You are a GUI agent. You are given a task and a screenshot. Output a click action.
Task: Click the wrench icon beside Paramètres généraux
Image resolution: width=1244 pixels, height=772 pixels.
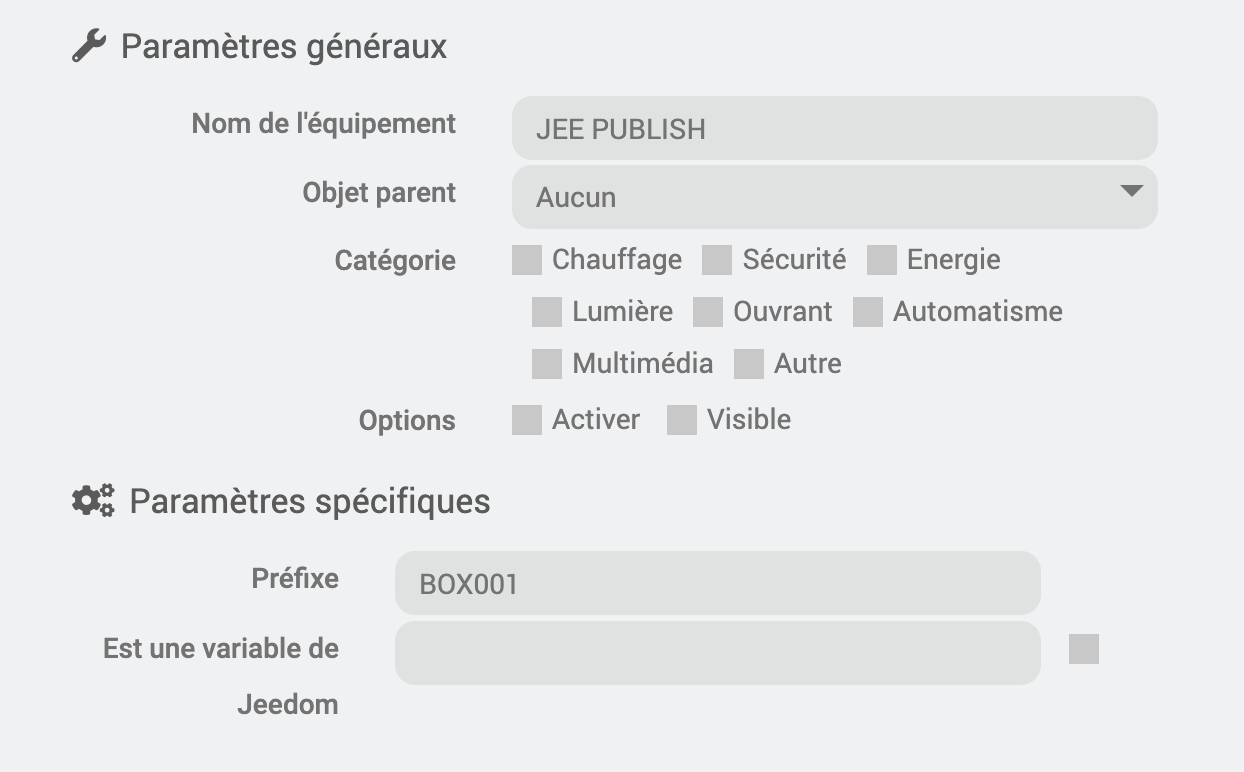tap(89, 46)
